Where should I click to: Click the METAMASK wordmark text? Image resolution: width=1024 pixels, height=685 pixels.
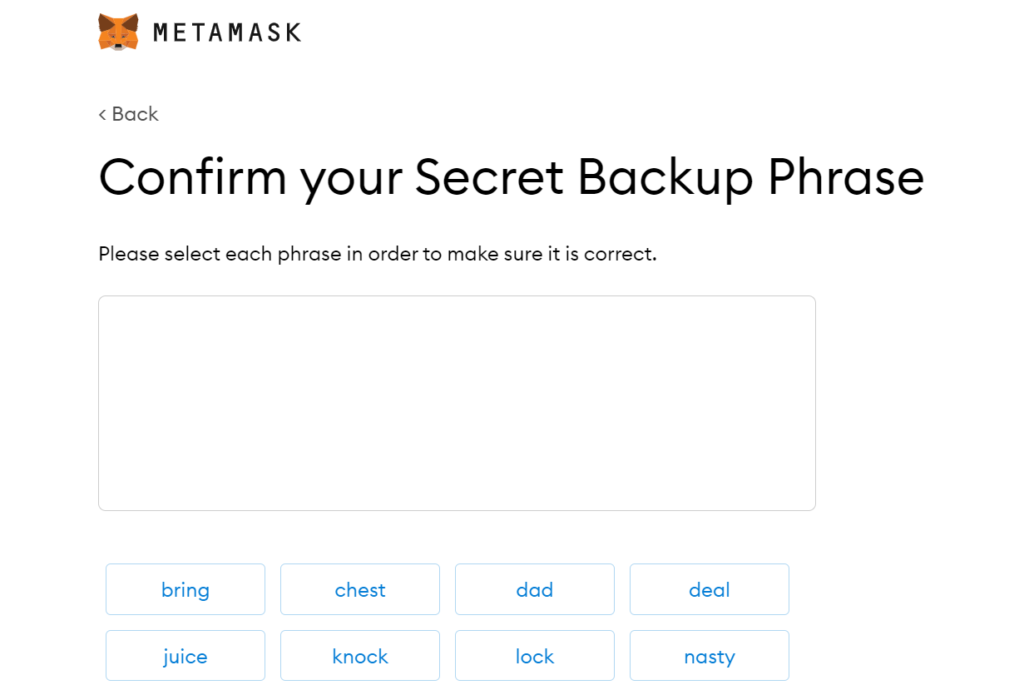(x=227, y=33)
